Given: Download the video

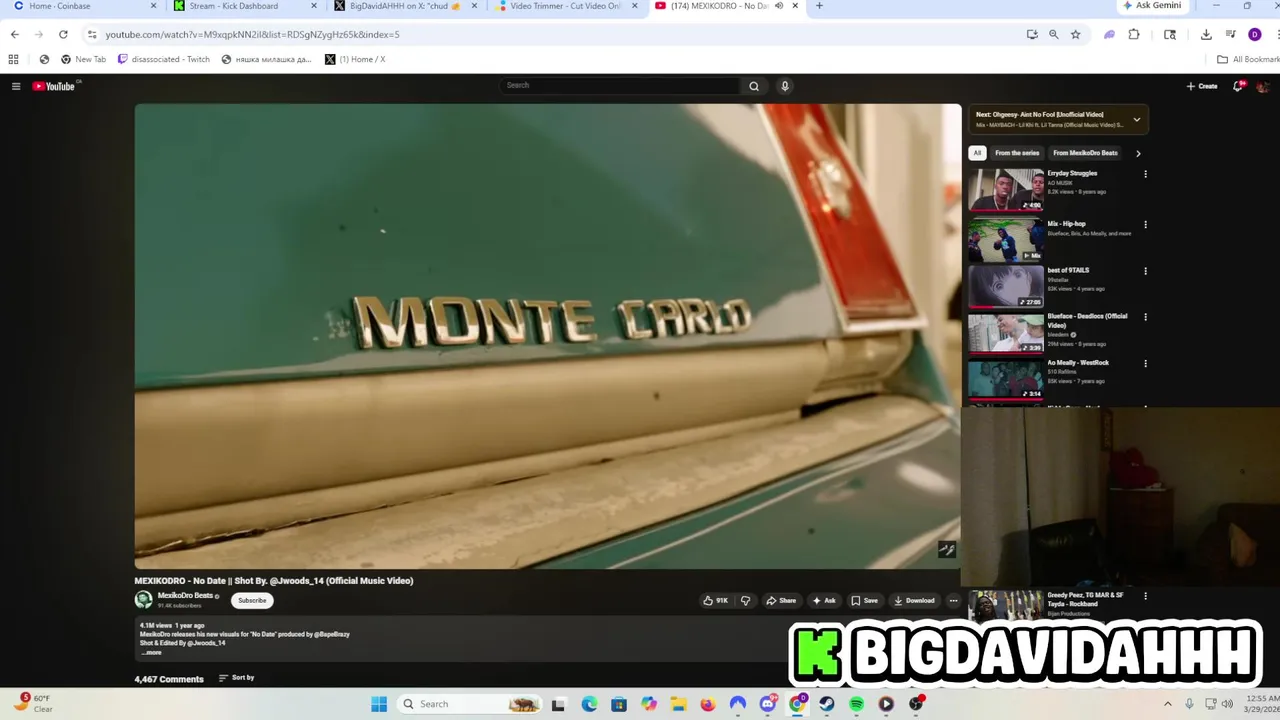Looking at the screenshot, I should coord(914,601).
